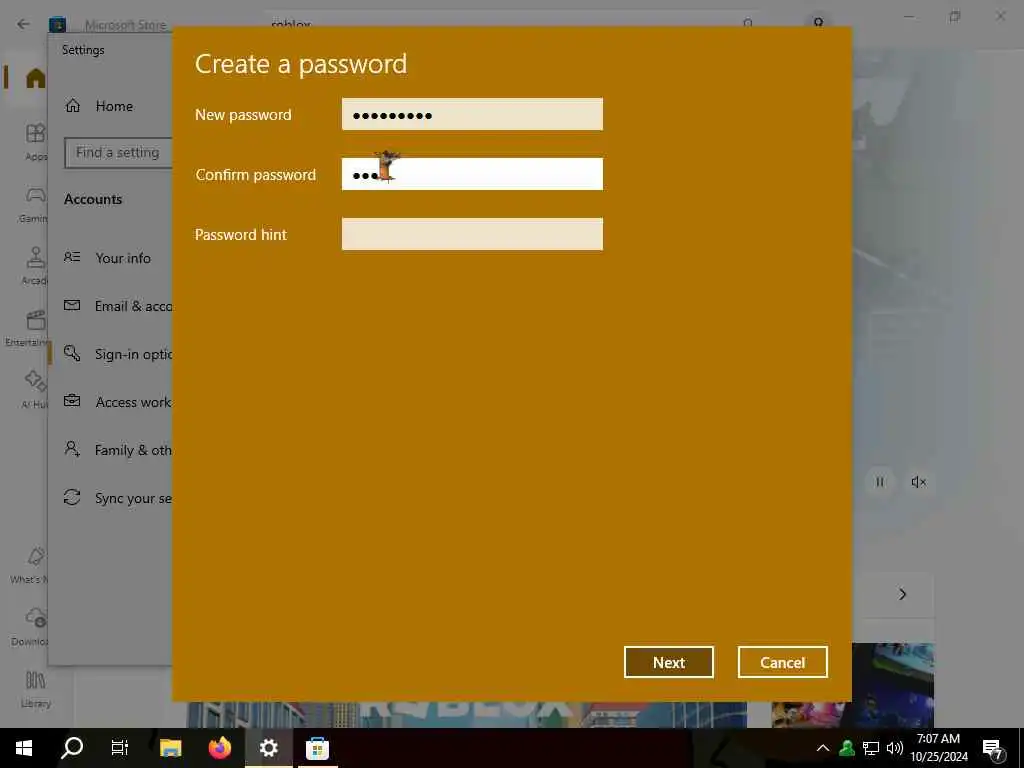Click the Microsoft Store profile icon
This screenshot has height=768, width=1024.
[818, 23]
